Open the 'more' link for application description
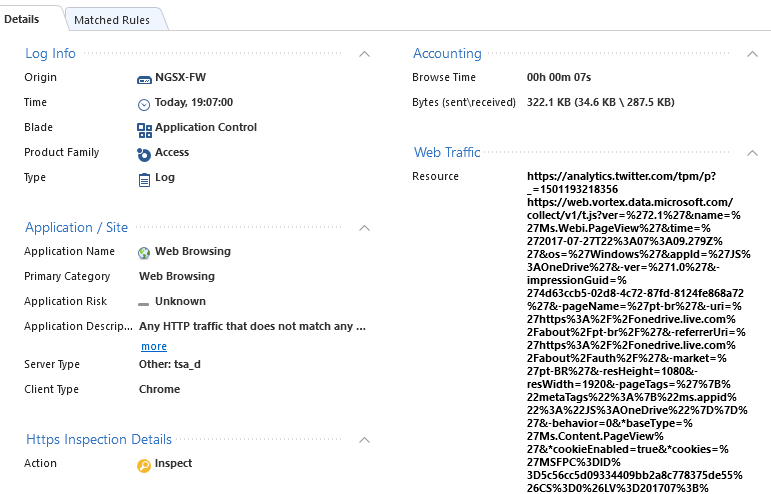Image resolution: width=771 pixels, height=494 pixels. point(154,347)
